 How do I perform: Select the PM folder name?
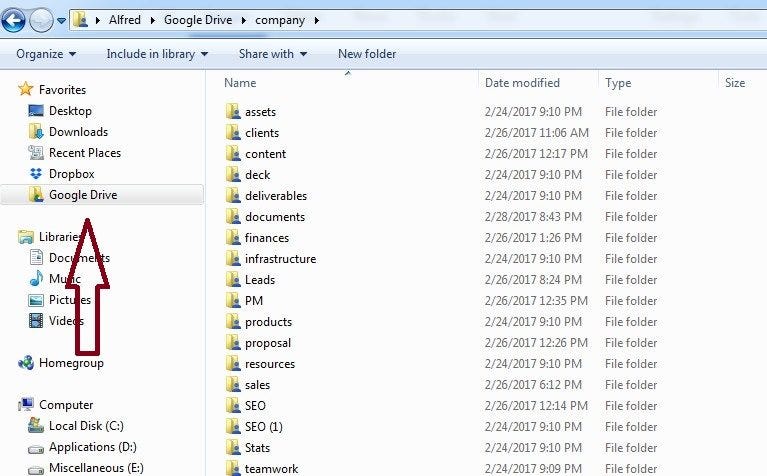click(254, 301)
